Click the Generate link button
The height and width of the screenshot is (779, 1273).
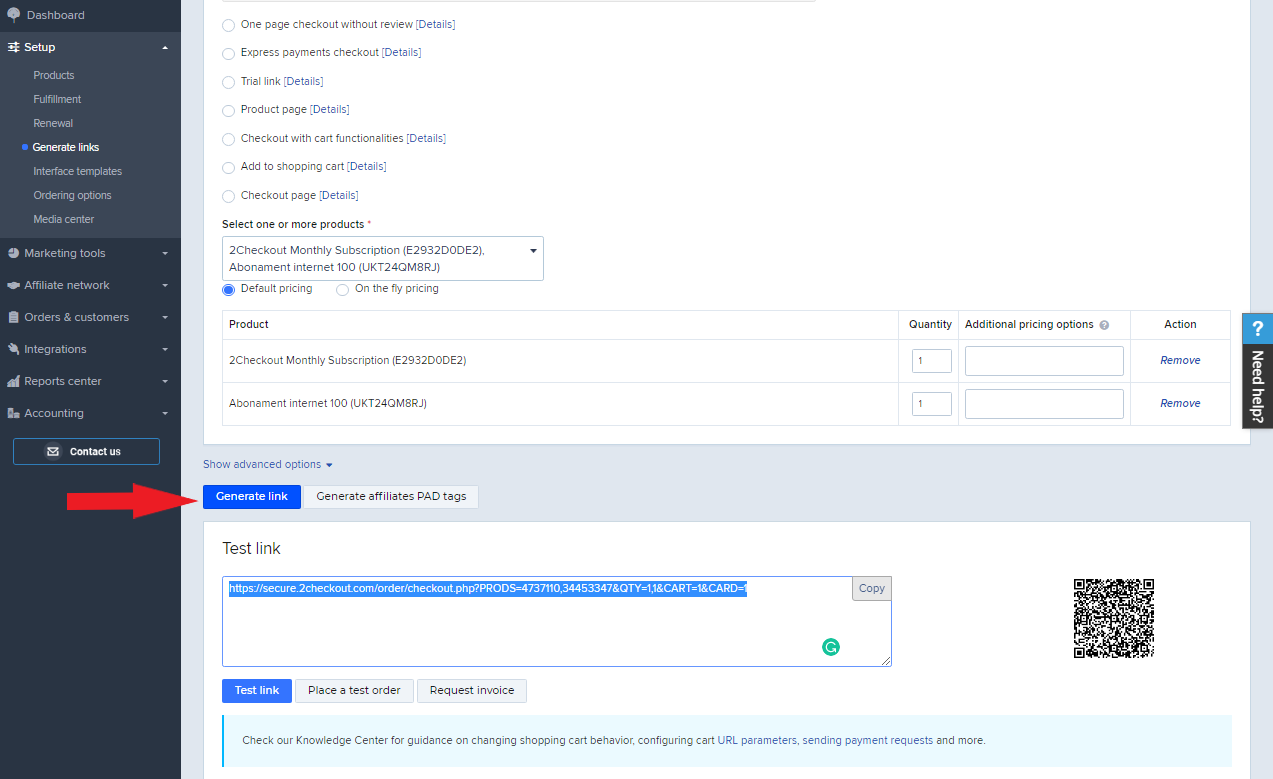(x=252, y=496)
